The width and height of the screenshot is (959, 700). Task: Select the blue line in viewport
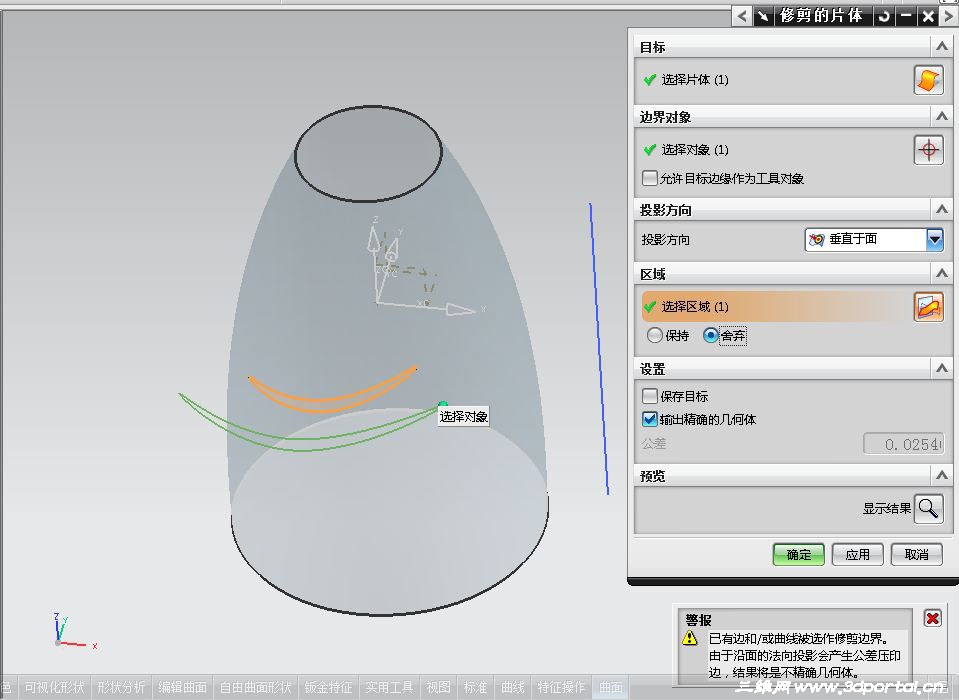click(599, 348)
